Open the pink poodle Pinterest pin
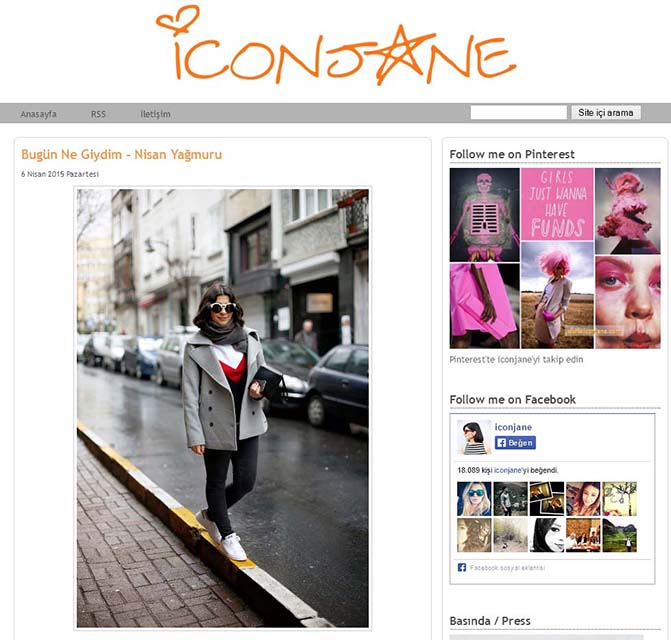 [627, 211]
